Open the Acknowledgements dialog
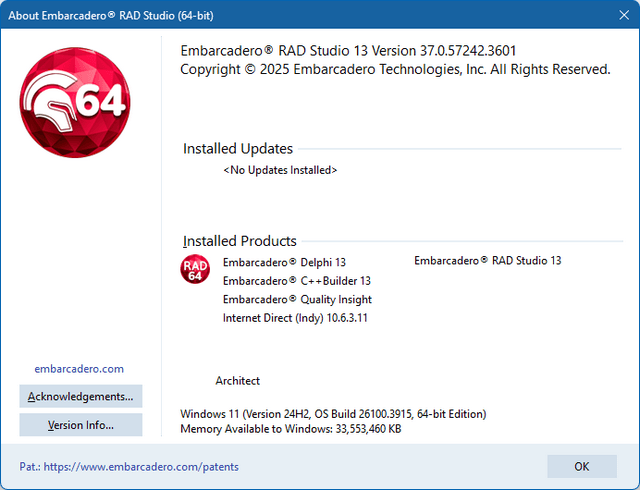This screenshot has width=640, height=490. (80, 396)
